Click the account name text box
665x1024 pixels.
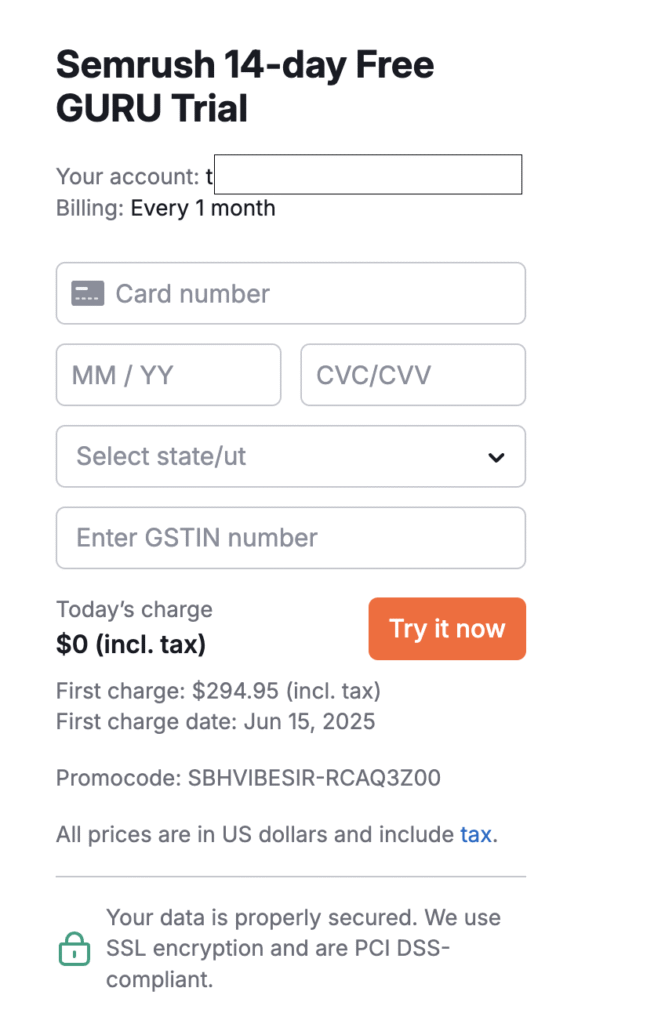[x=367, y=174]
